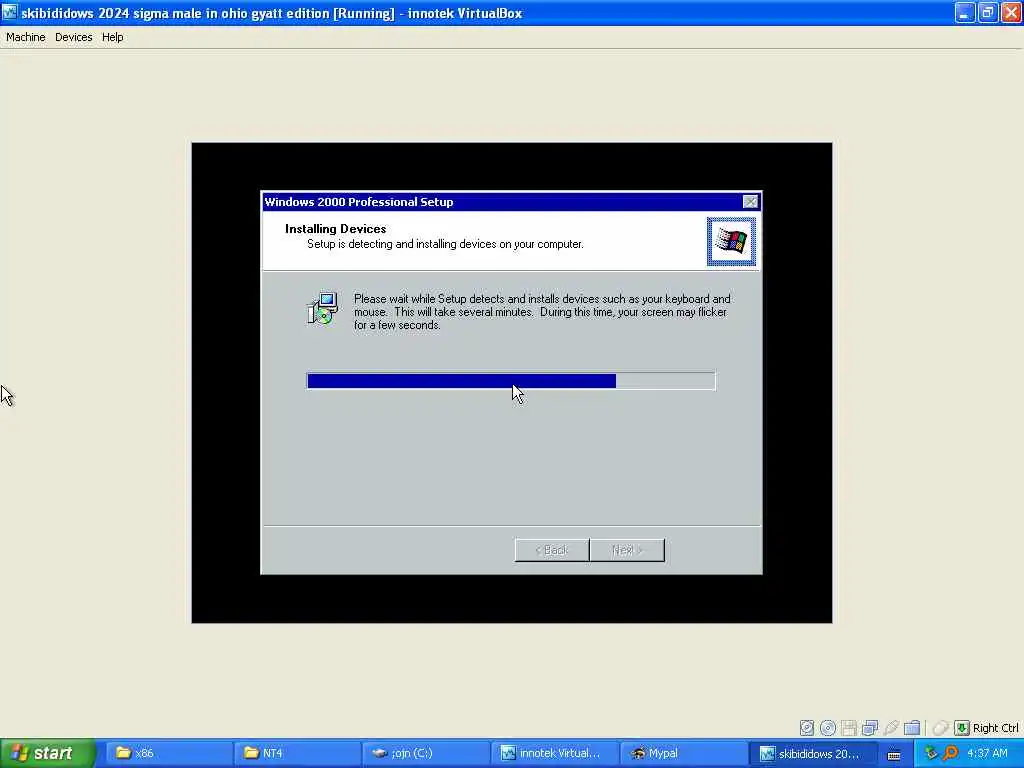Switch to the ;ojn (C:) drive window
The height and width of the screenshot is (768, 1024).
425,753
